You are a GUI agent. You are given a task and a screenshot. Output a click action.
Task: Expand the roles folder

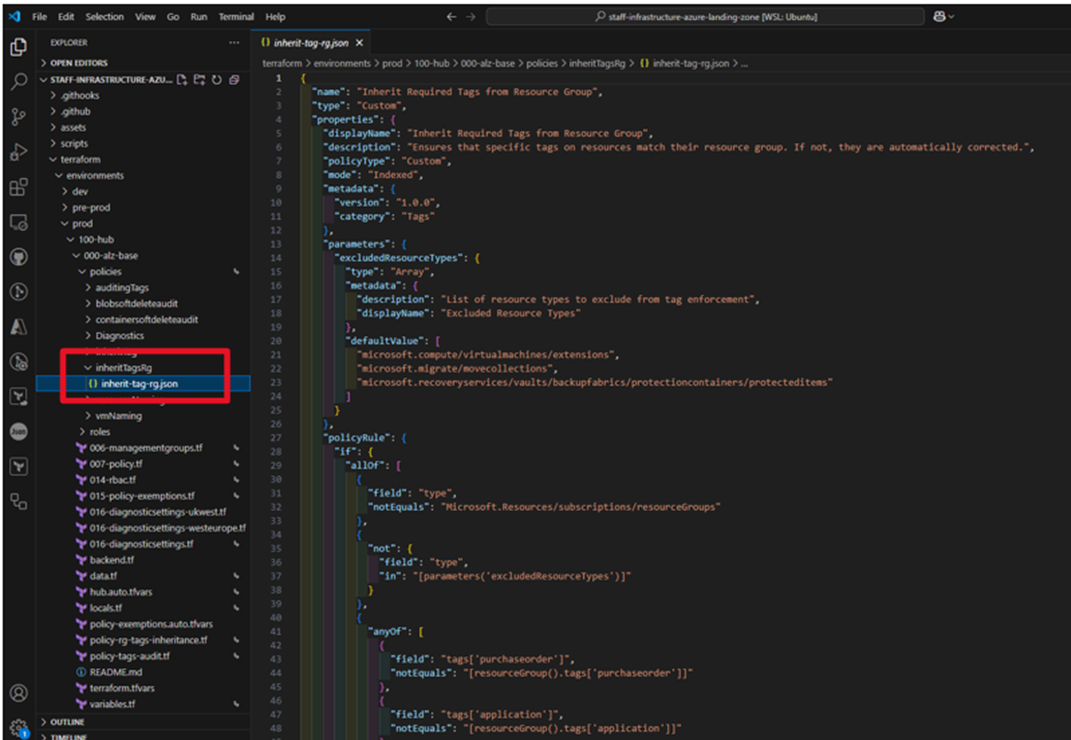[x=99, y=432]
